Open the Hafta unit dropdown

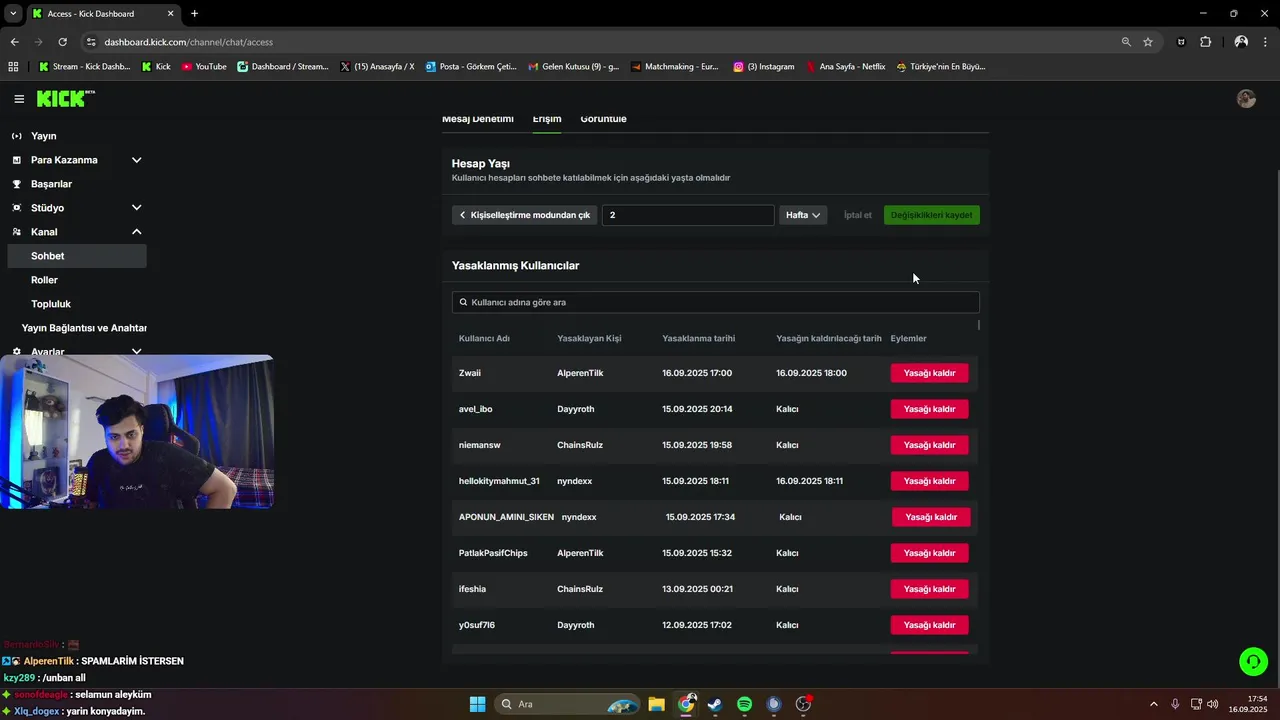(803, 215)
